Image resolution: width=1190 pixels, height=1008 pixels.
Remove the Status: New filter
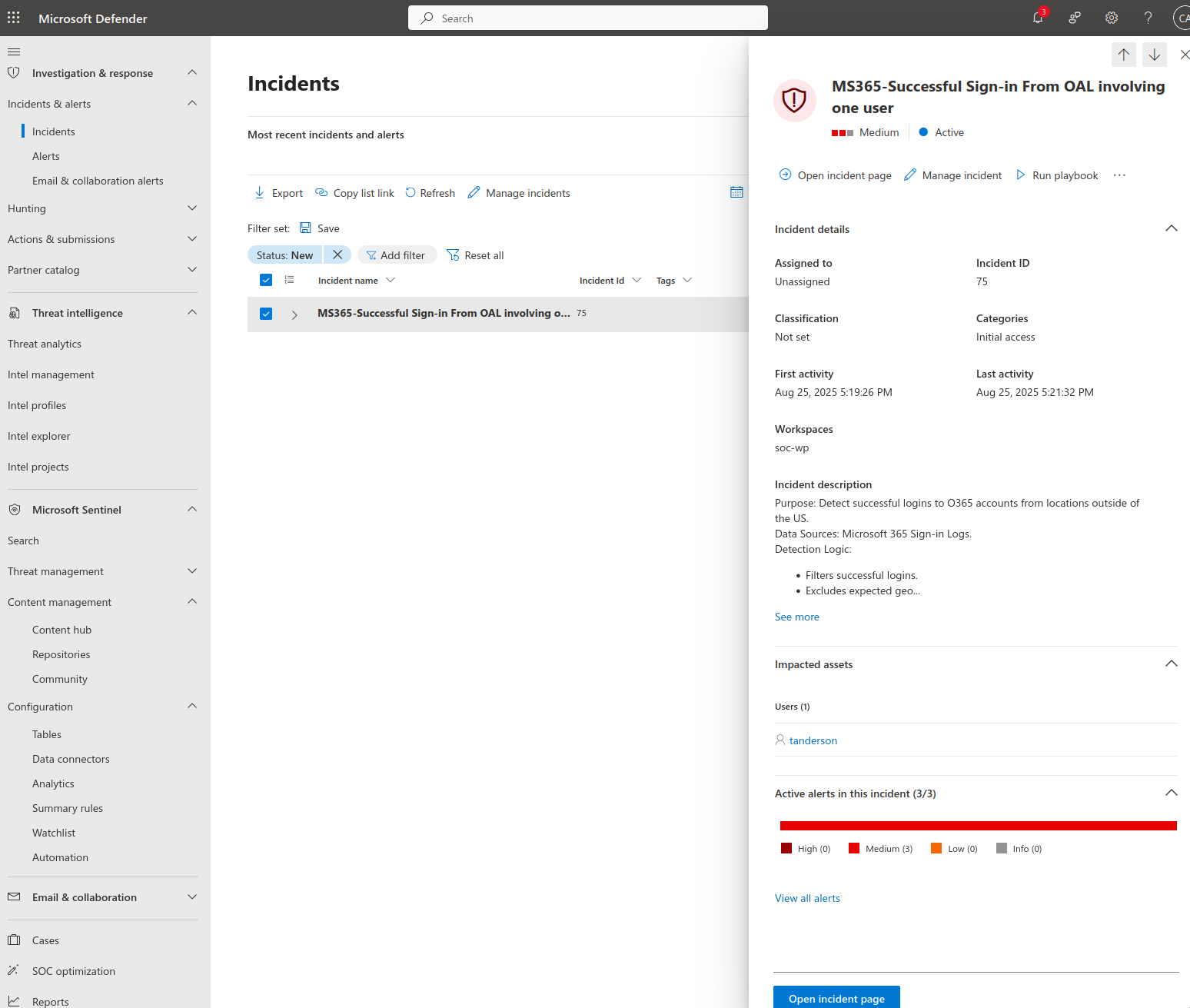337,254
